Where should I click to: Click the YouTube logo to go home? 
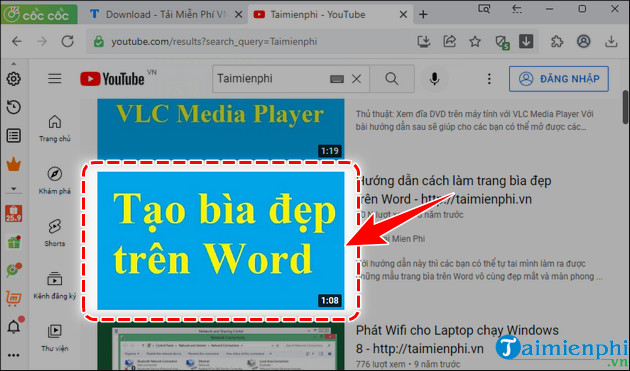[112, 79]
